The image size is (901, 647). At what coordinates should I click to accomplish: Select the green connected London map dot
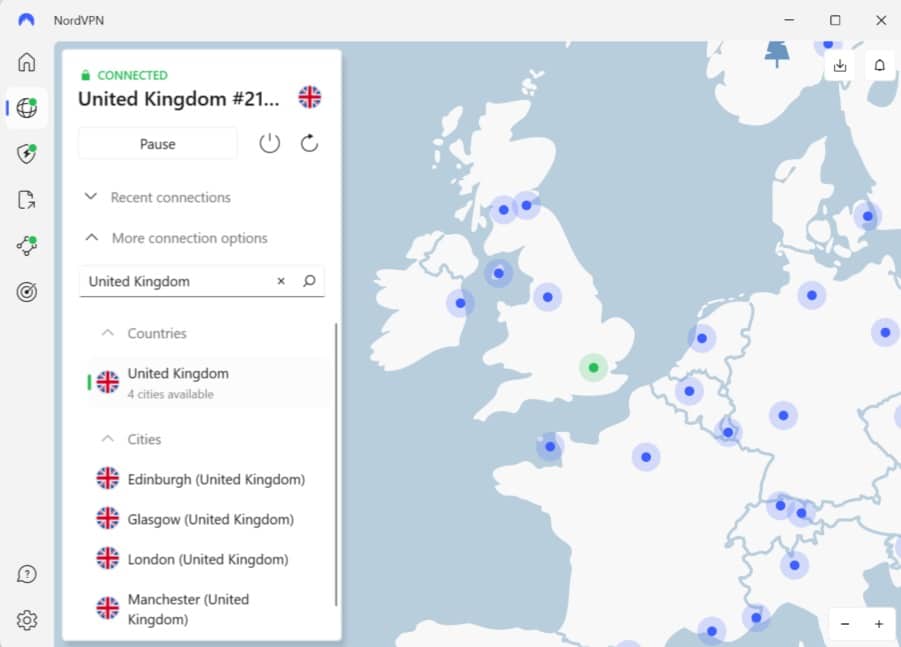click(594, 368)
